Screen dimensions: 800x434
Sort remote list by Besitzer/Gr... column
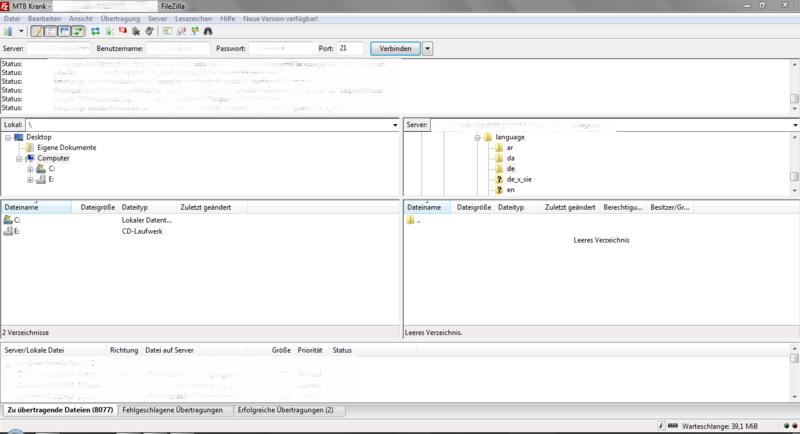click(669, 208)
